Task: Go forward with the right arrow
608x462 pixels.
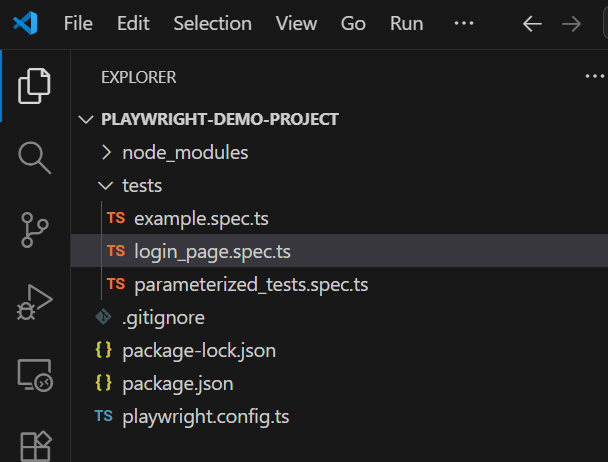Action: 571,24
